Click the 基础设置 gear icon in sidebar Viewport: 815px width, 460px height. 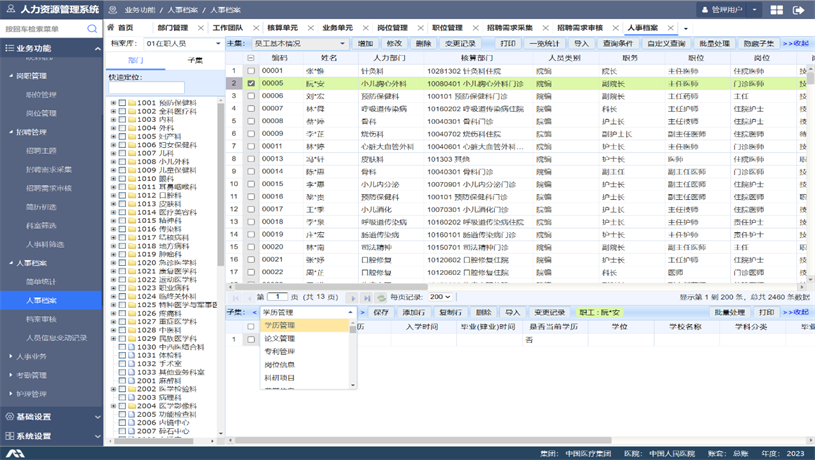point(9,417)
